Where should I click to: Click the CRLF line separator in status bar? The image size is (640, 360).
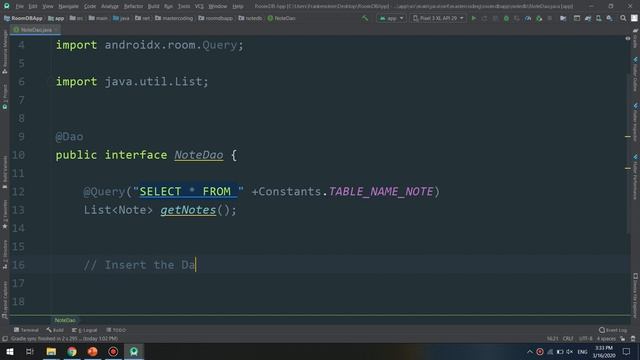[568, 338]
